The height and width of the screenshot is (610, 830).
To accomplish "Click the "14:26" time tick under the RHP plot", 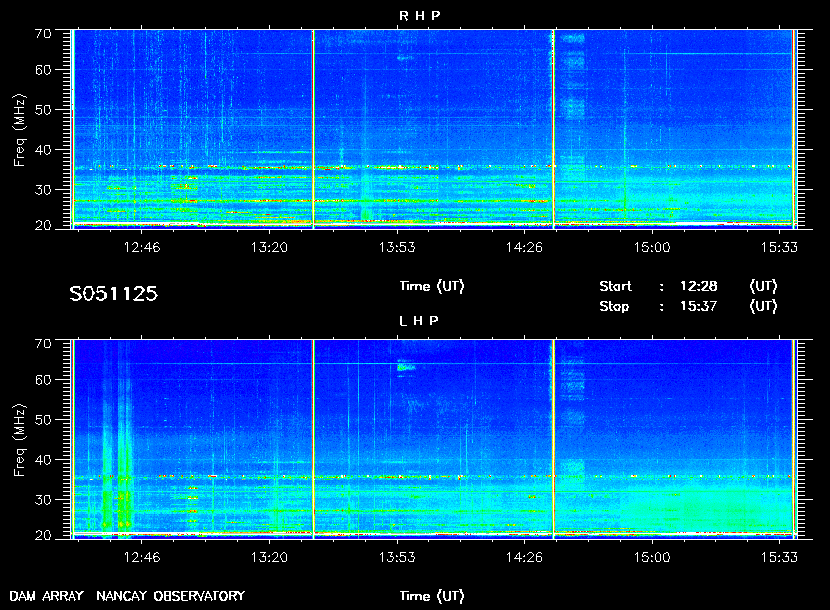I will coord(524,247).
